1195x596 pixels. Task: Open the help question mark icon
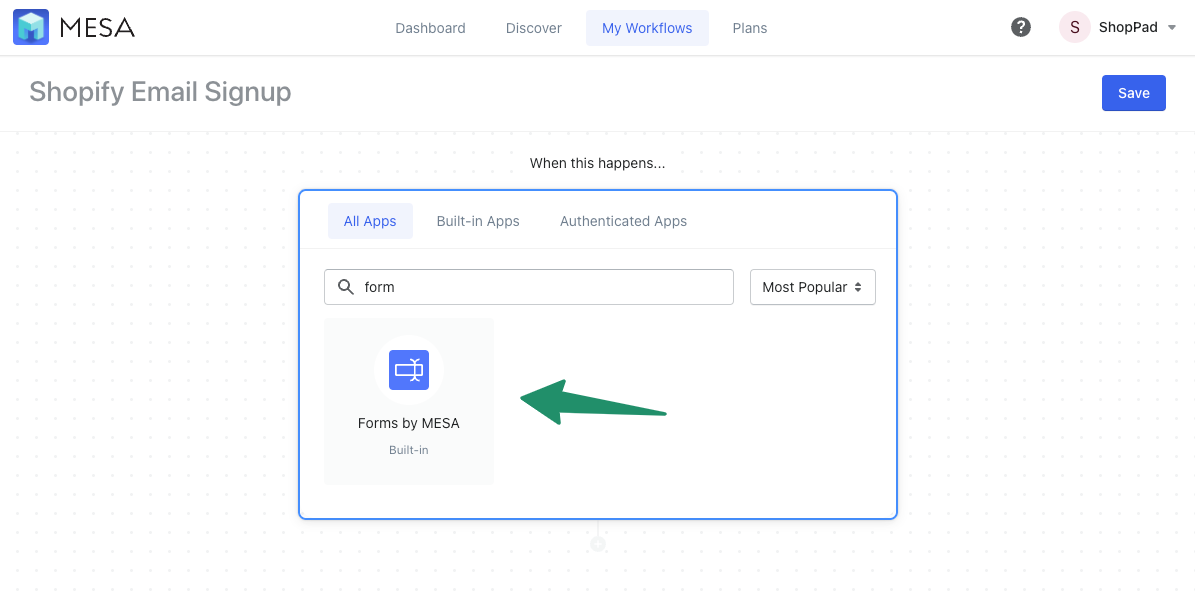pos(1020,27)
